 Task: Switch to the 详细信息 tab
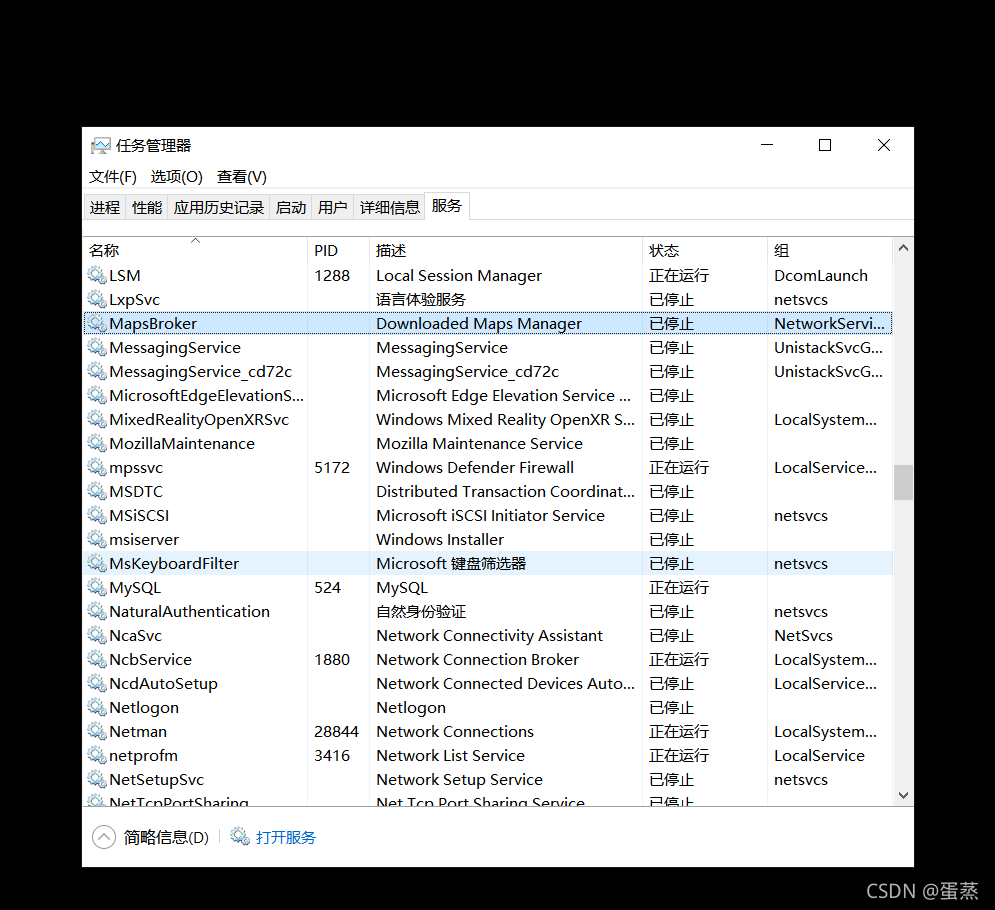point(390,208)
